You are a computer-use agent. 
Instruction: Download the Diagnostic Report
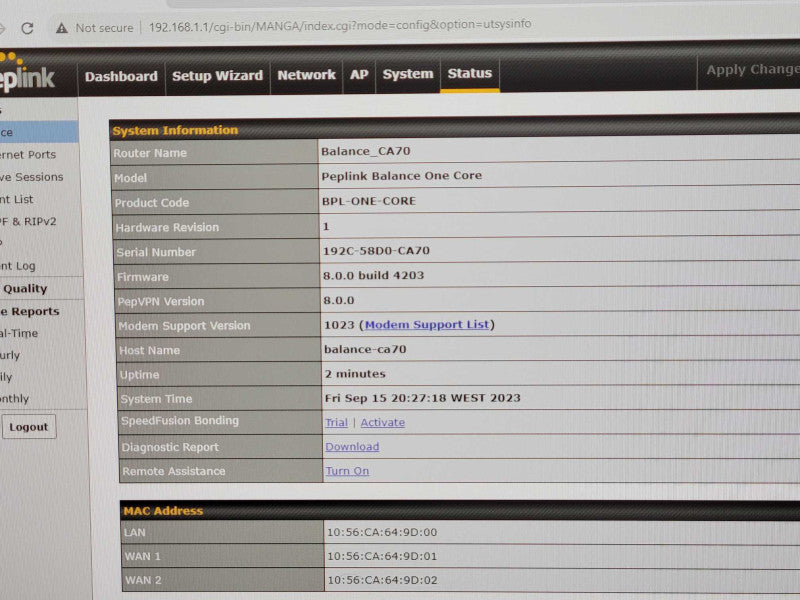(352, 446)
